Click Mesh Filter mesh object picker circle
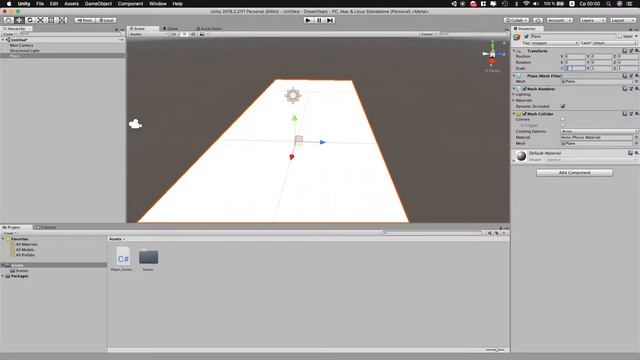640x360 pixels. coord(636,82)
